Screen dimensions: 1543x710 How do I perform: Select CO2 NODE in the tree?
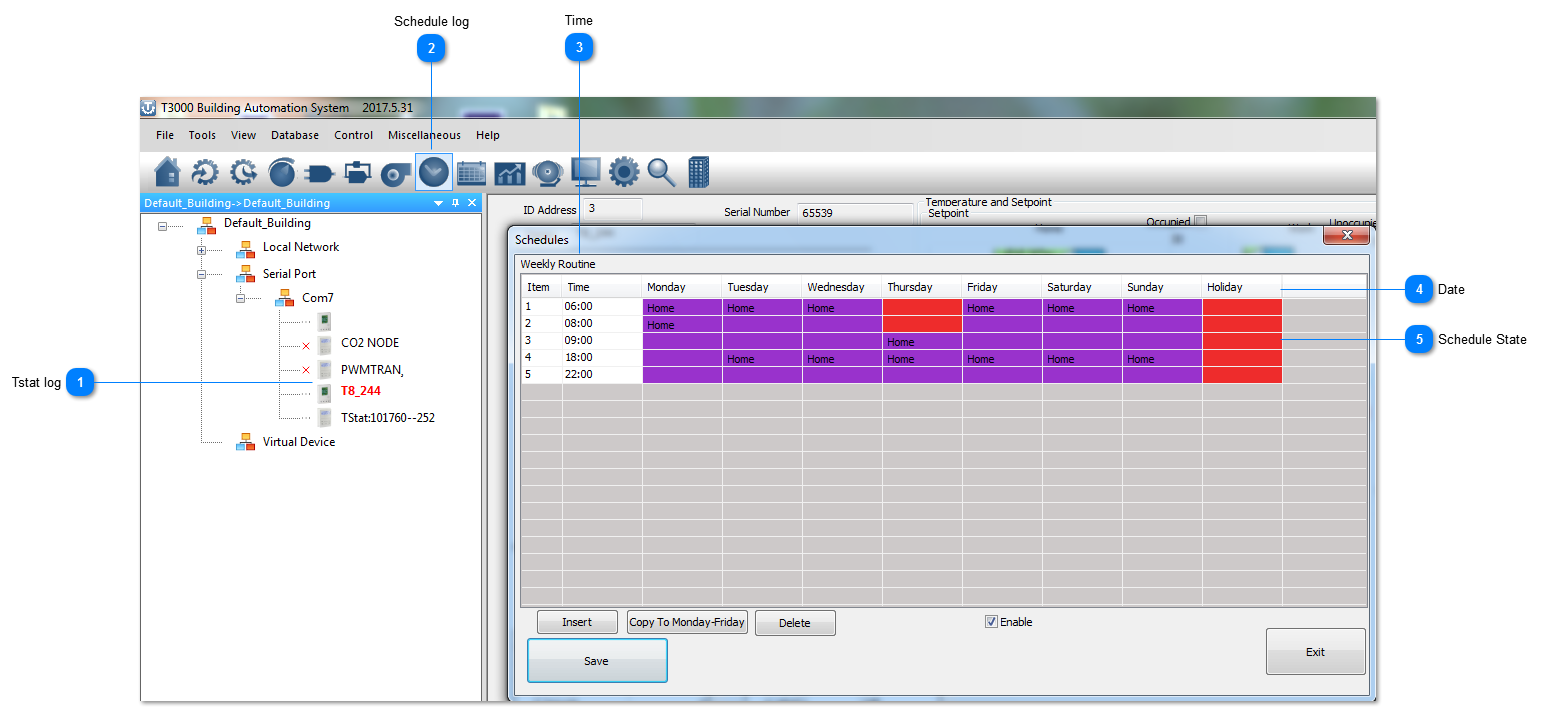tap(370, 343)
